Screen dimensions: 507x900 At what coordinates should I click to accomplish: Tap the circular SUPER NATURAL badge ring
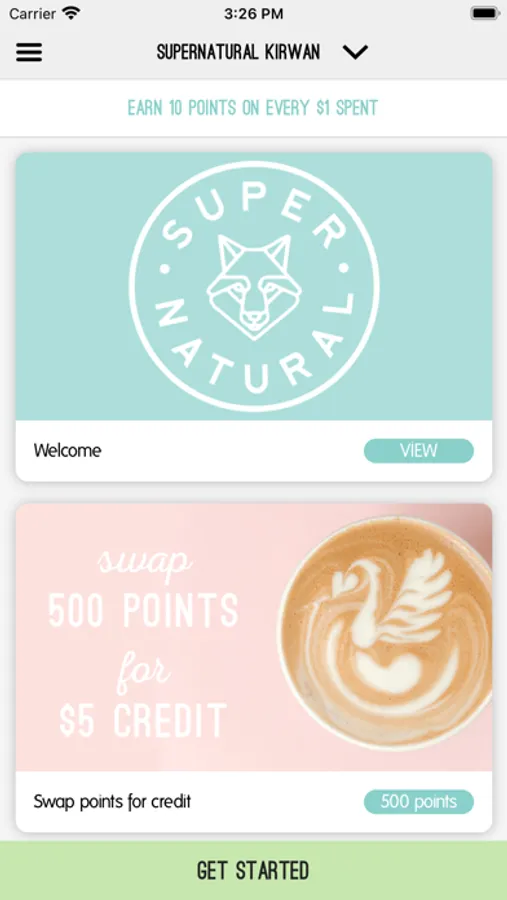[x=254, y=286]
